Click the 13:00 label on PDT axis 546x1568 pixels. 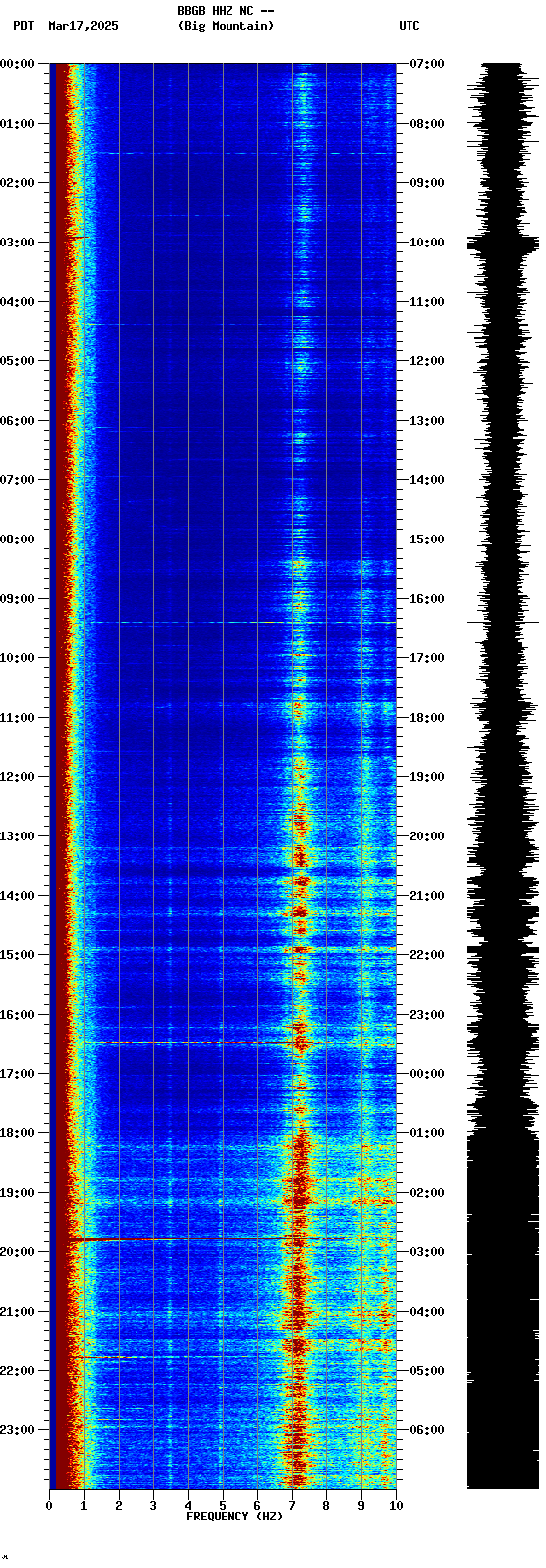tap(18, 836)
